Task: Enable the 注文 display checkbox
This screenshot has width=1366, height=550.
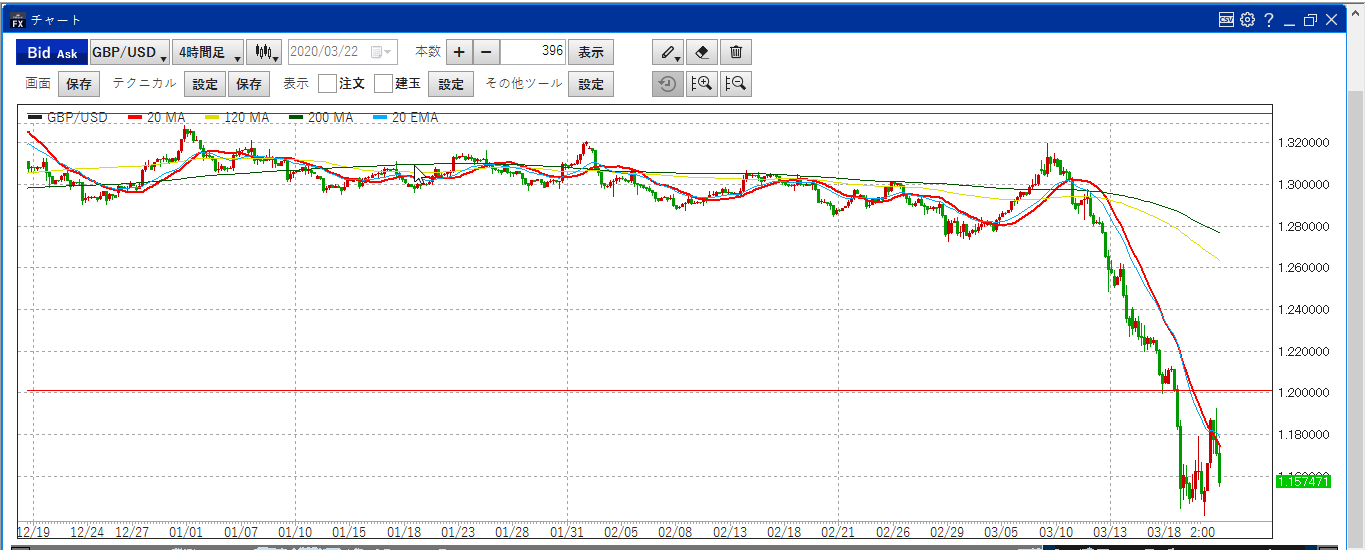Action: pyautogui.click(x=327, y=84)
